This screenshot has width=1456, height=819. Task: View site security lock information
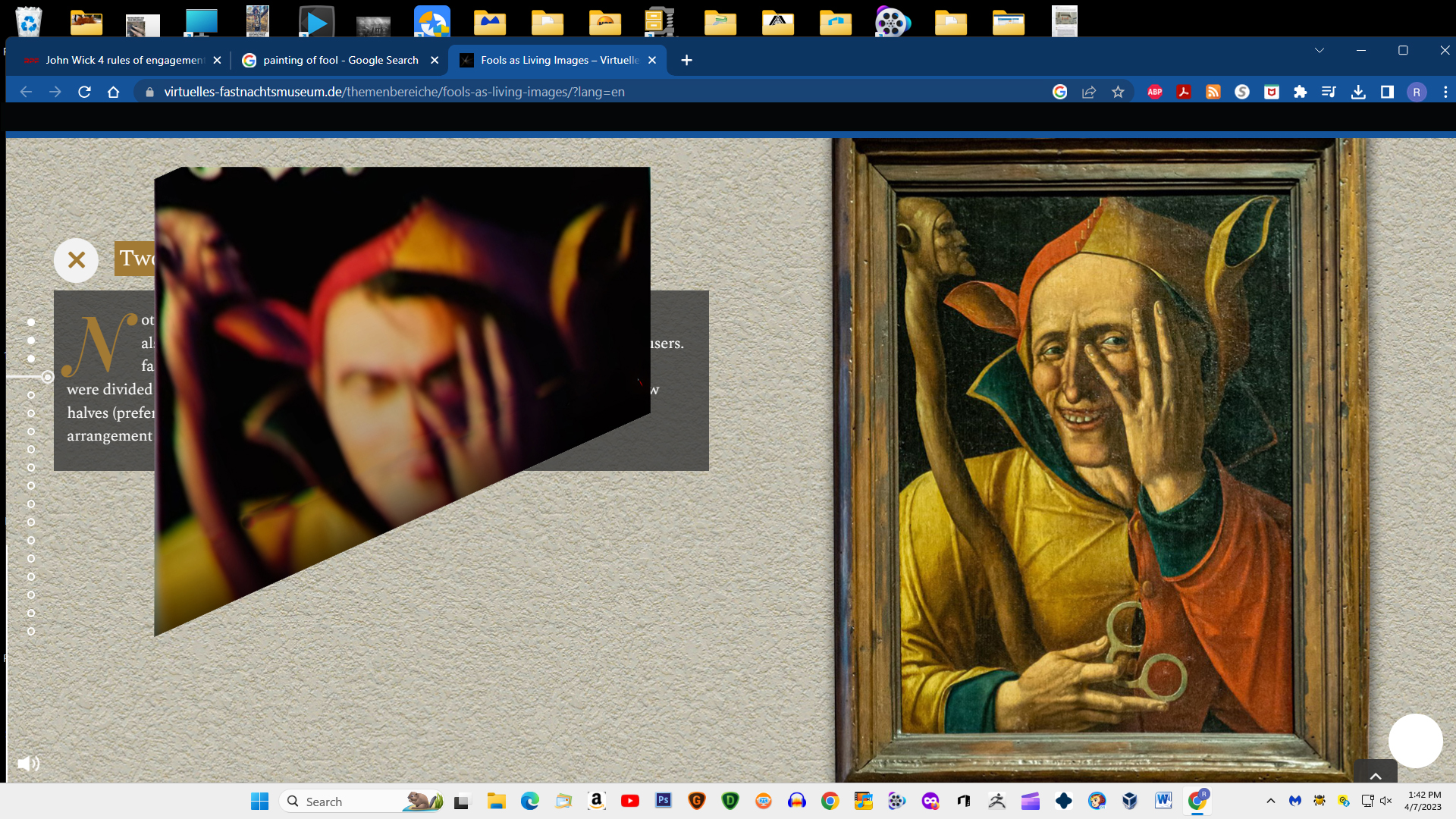click(x=149, y=92)
